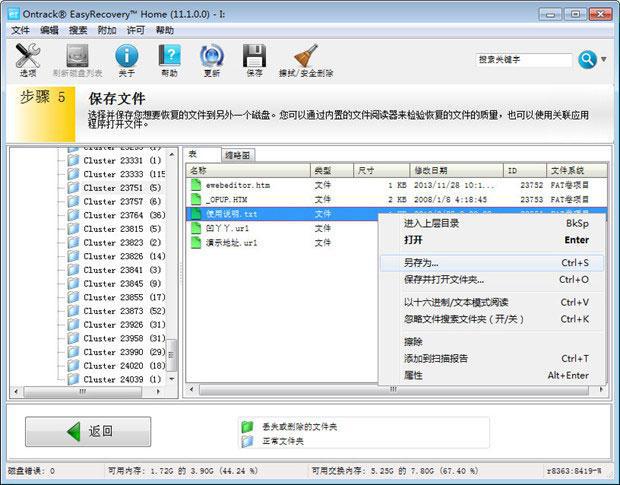This screenshot has height=485, width=620.
Task: Choose 保存并打开文件夹... menu entry
Action: point(491,280)
